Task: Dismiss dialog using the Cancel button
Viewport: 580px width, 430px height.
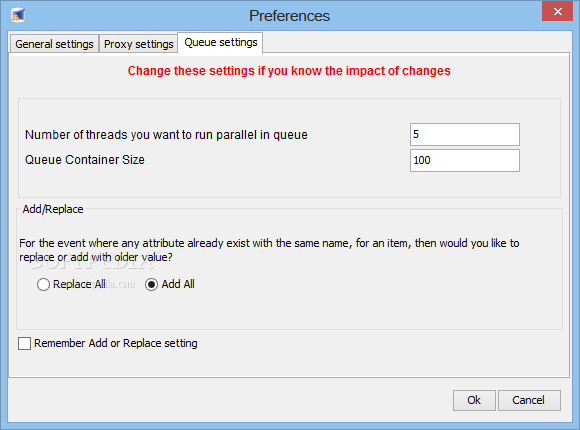Action: (529, 400)
